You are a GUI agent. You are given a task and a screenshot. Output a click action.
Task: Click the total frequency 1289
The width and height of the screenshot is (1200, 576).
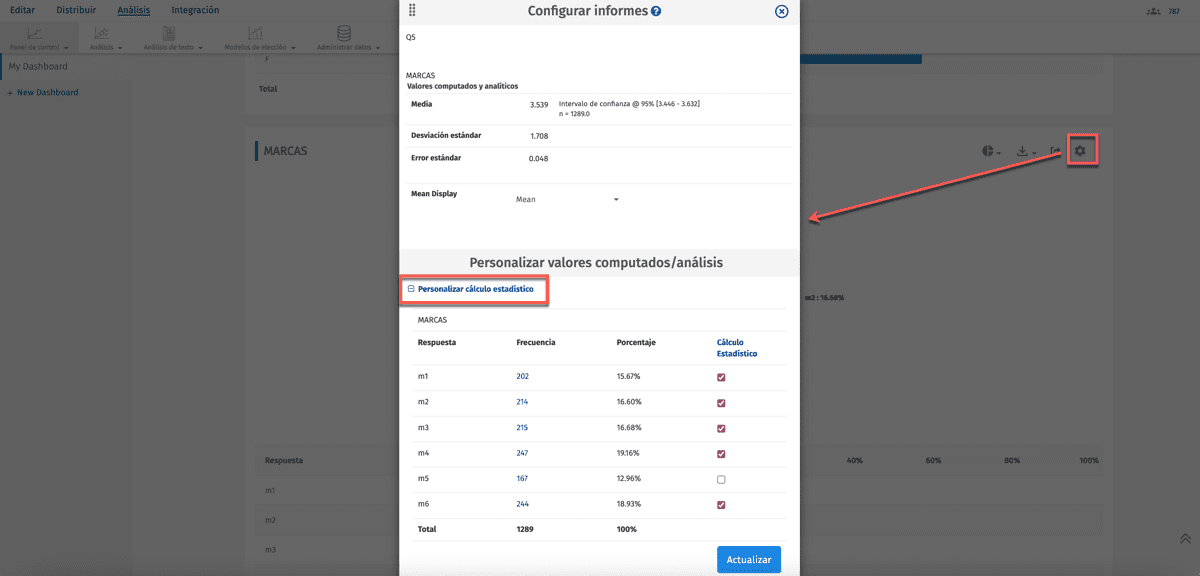point(525,529)
